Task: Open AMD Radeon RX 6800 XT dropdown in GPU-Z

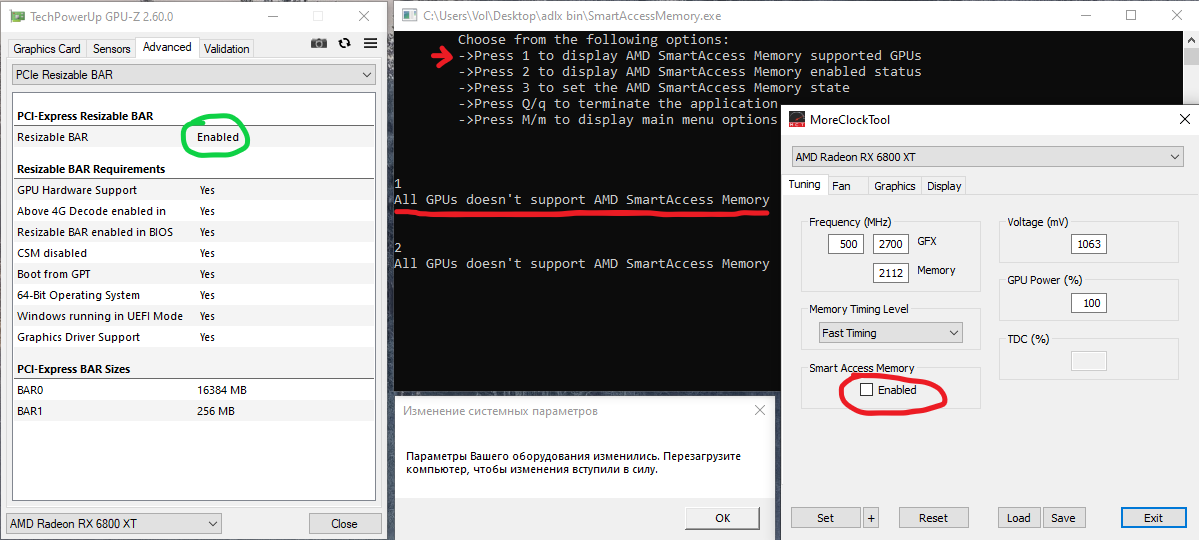Action: (114, 524)
